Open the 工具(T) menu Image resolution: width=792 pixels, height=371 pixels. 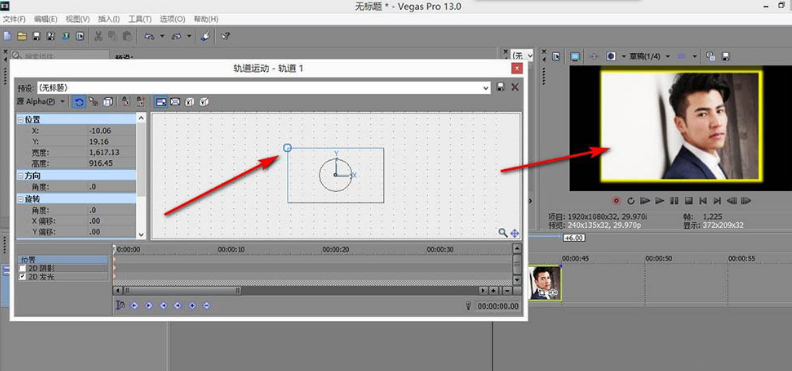(x=140, y=19)
